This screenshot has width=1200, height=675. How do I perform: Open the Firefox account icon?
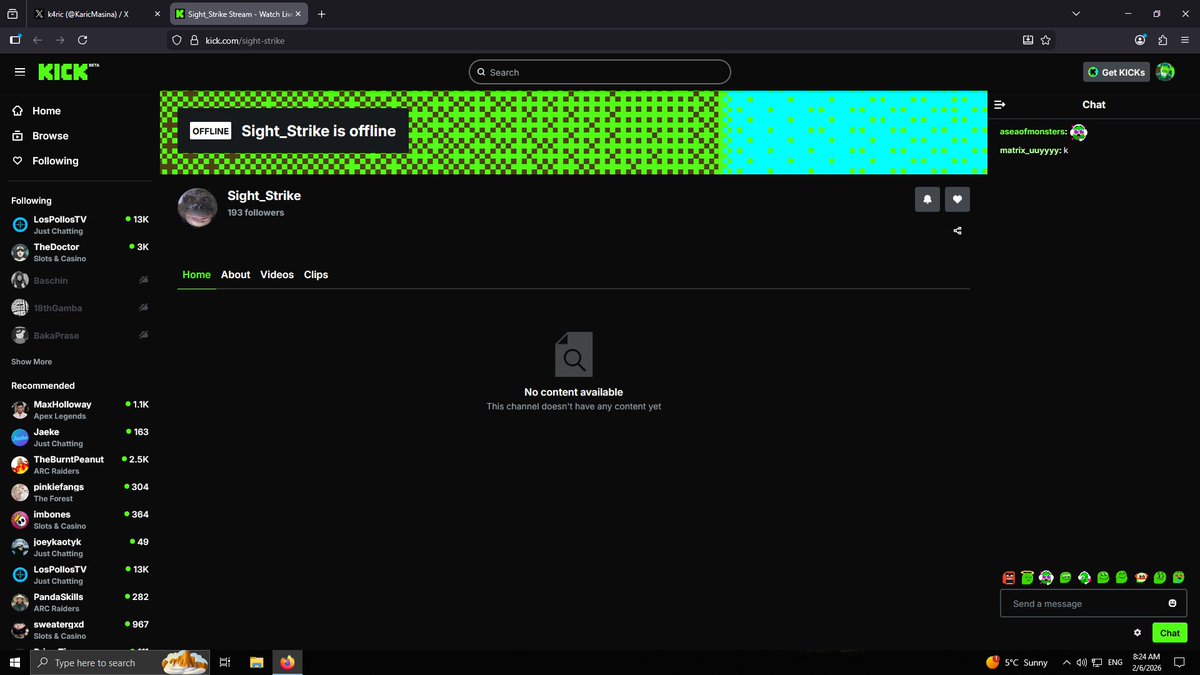point(1141,40)
